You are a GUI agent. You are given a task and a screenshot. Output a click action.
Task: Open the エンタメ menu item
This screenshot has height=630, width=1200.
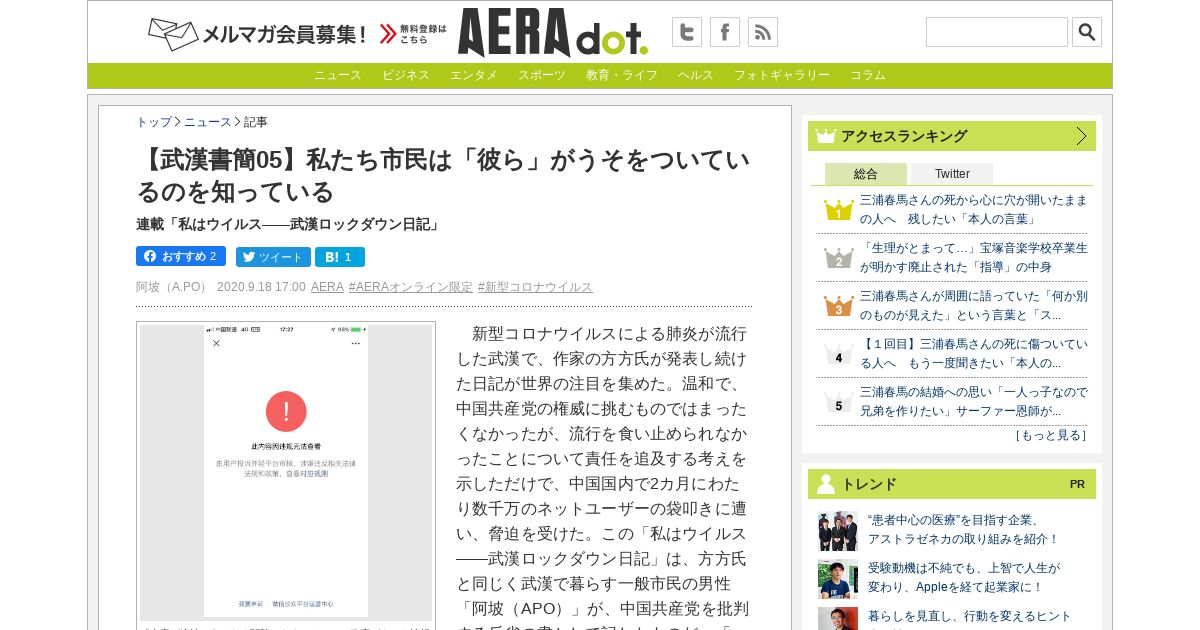click(474, 76)
